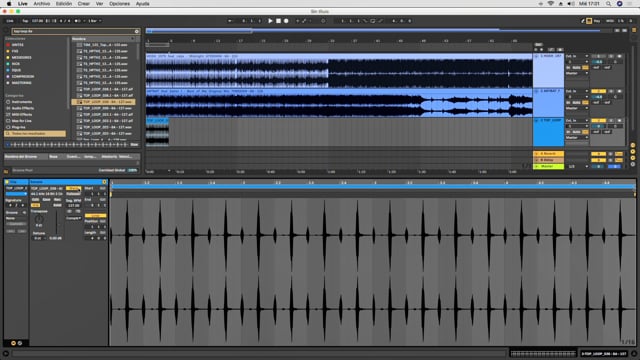The image size is (640, 360).
Task: Click the Stop button in transport
Action: coord(278,21)
